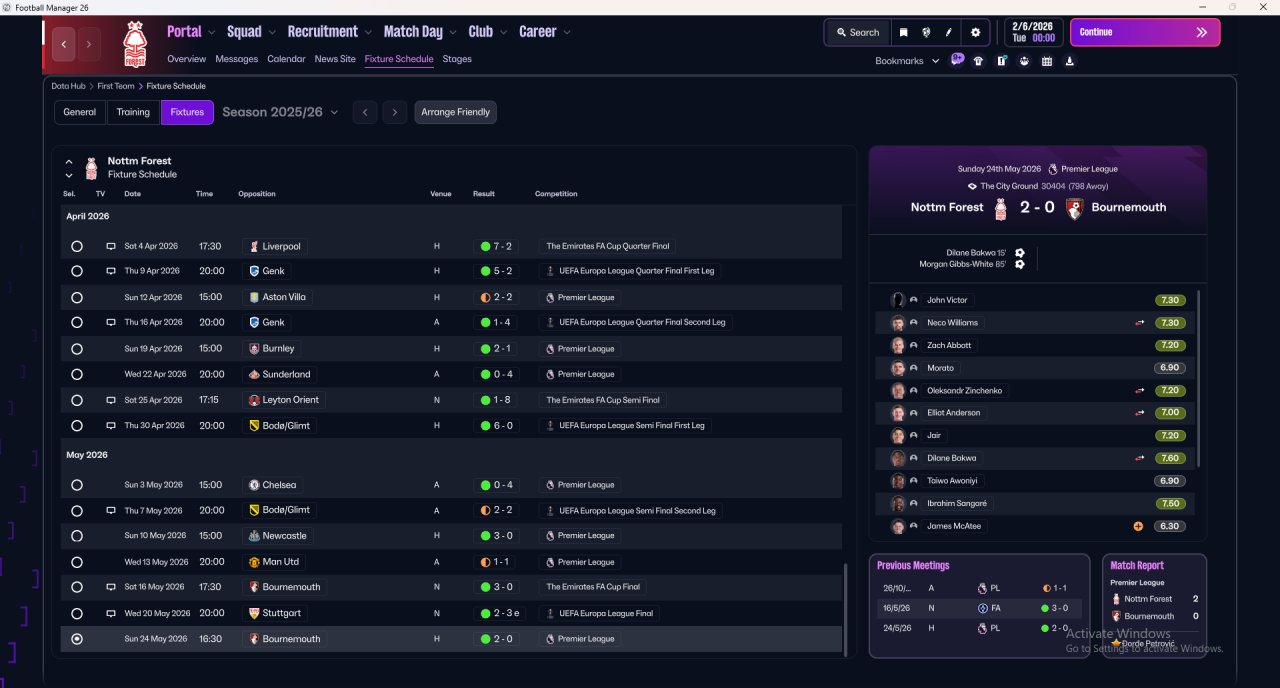Click goal icon next to Dilane Bakwa 15'
This screenshot has width=1280, height=688.
1019,253
